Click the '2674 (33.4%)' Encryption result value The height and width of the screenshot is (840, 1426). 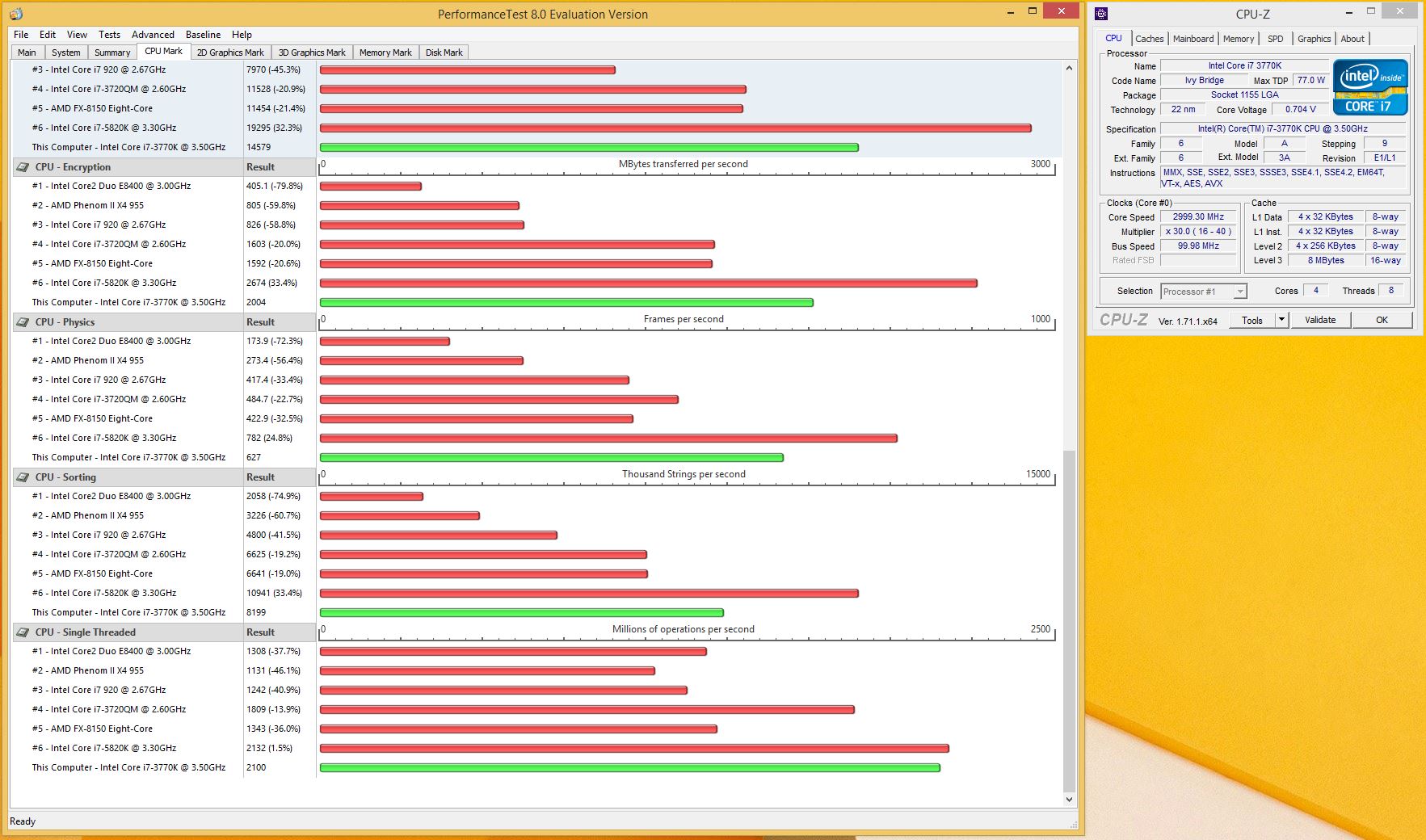click(x=271, y=283)
